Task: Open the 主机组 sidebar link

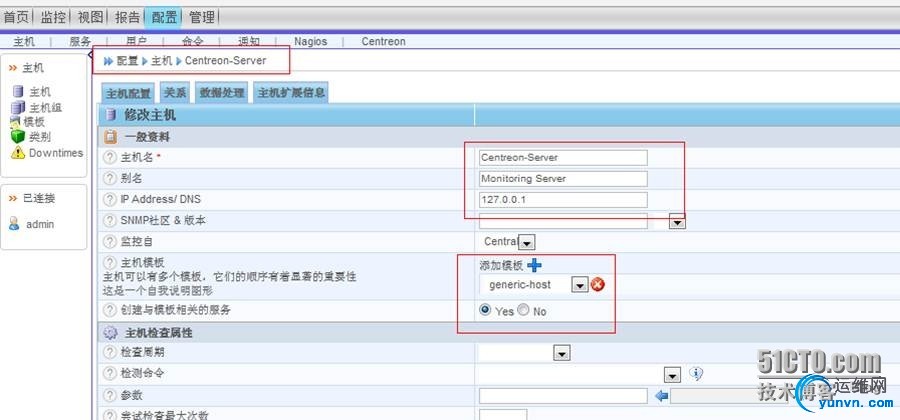Action: [45, 108]
